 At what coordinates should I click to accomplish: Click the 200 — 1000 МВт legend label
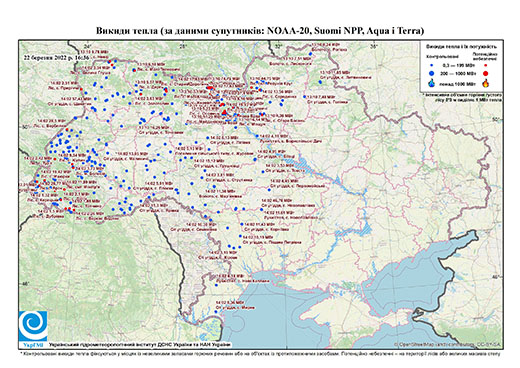point(457,73)
